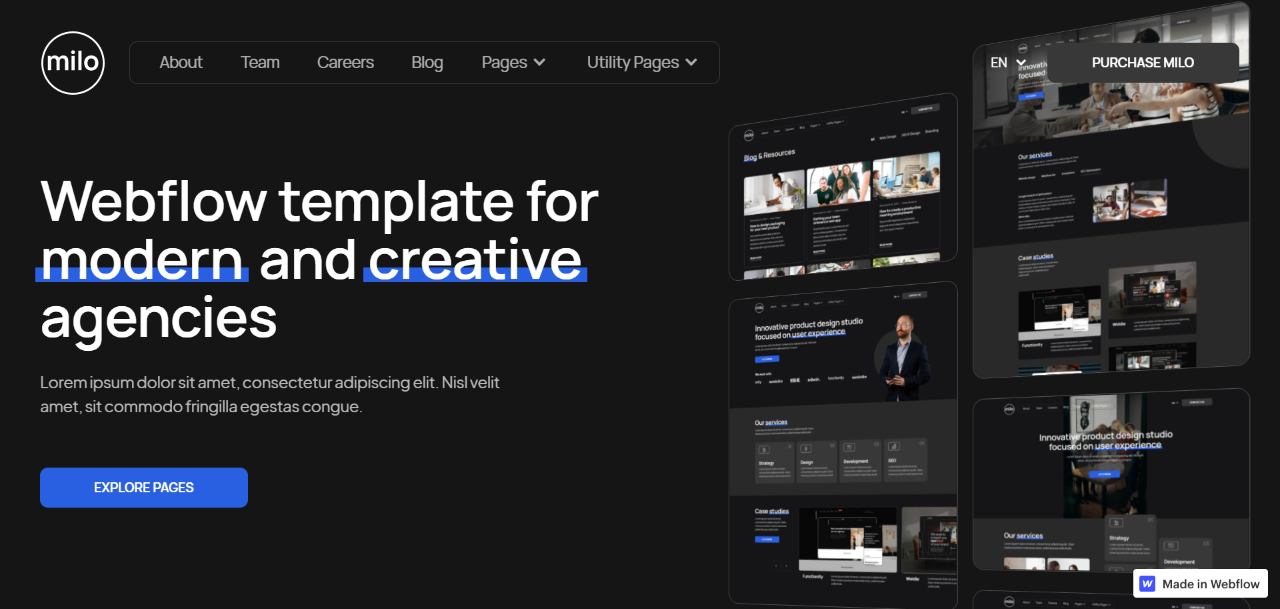Image resolution: width=1280 pixels, height=609 pixels.
Task: Click the chevron beside Utility Pages
Action: (x=690, y=62)
